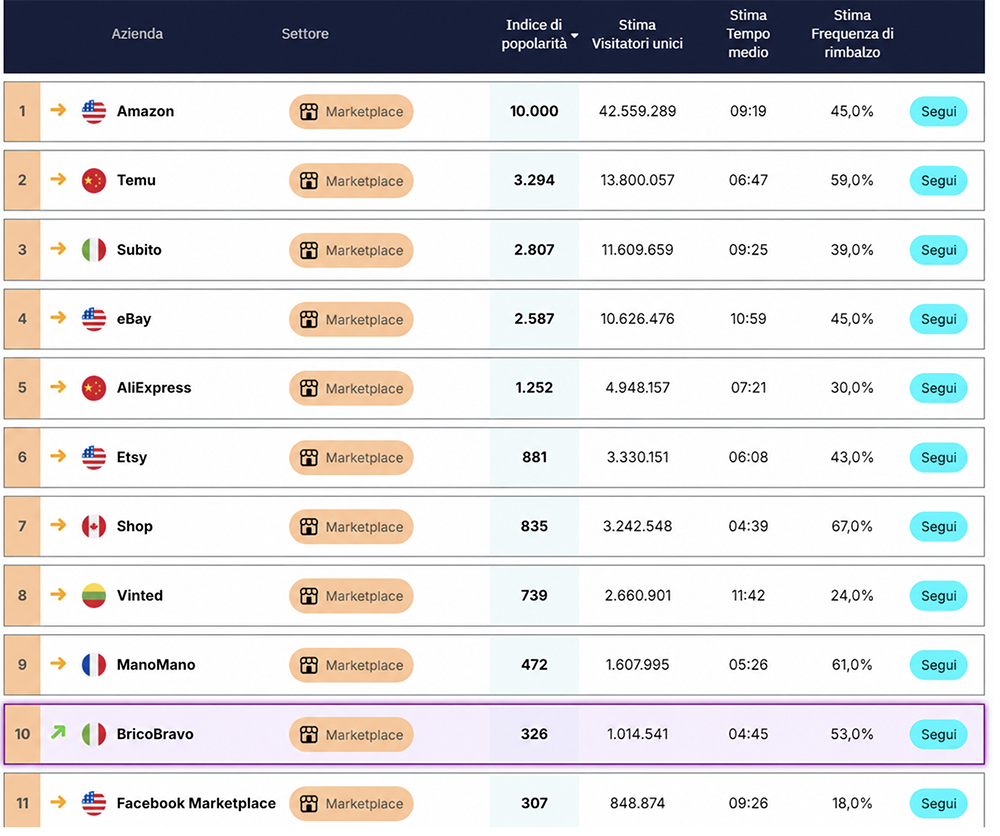Click Segui button in the AliExpress row
The image size is (1000, 836).
[x=938, y=388]
